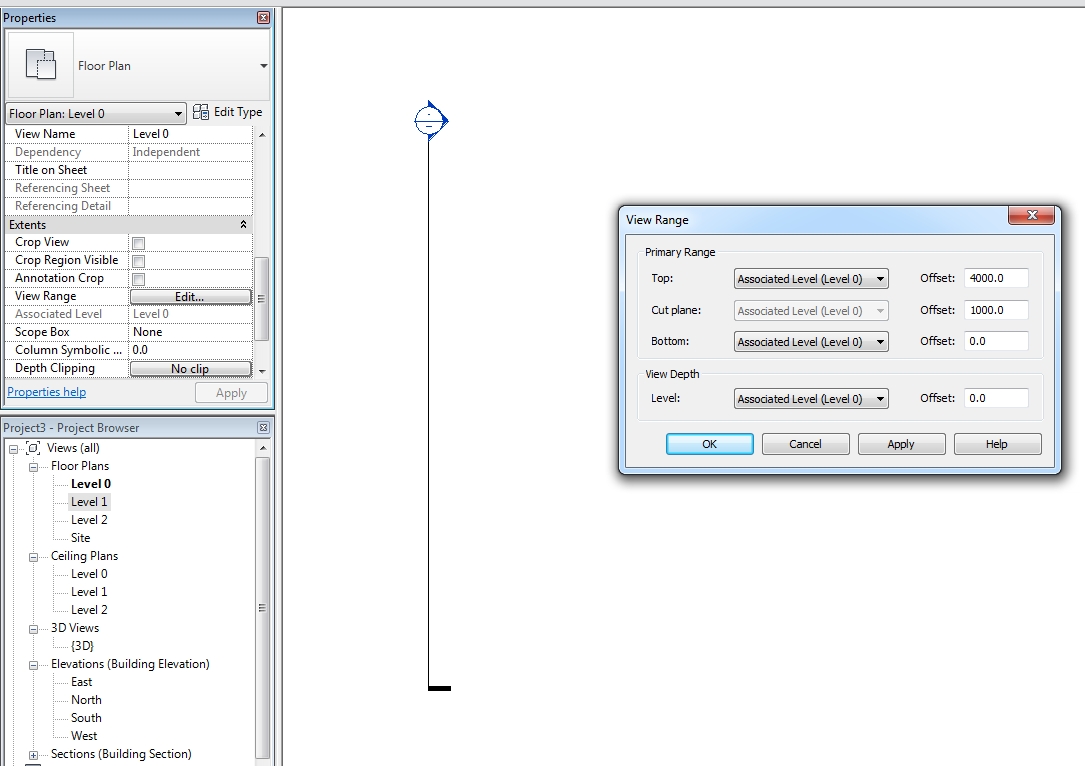
Task: Open the Floor Plan type selector dropdown
Action: (263, 66)
